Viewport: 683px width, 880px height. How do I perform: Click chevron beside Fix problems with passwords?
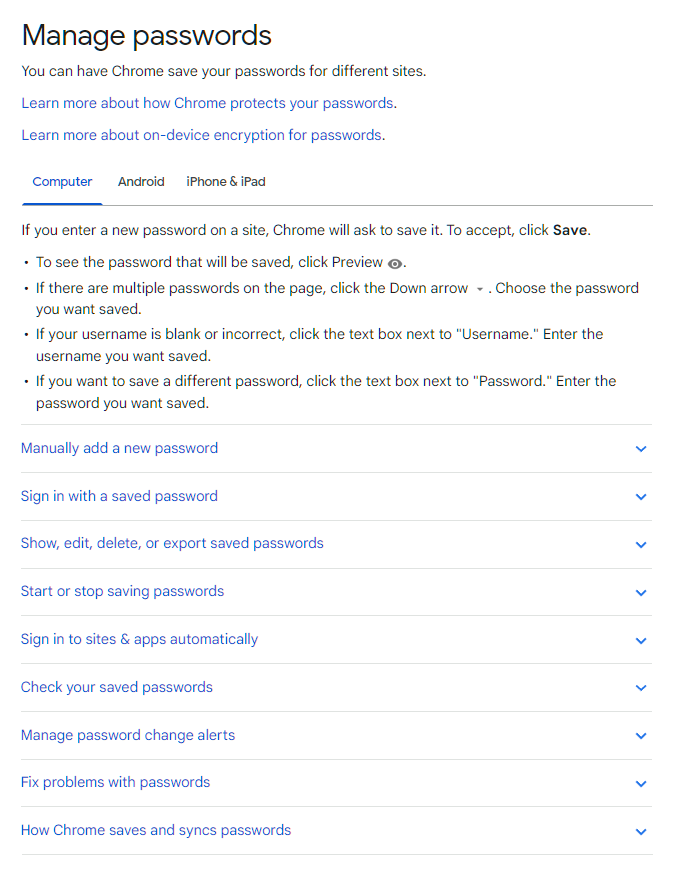tap(641, 783)
